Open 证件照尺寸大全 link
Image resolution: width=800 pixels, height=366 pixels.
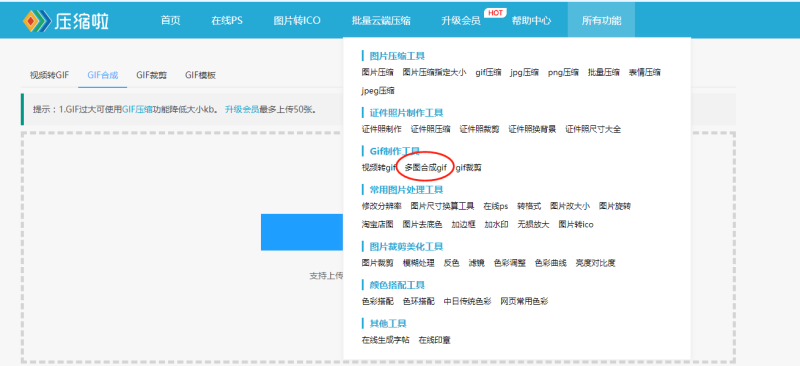(593, 129)
